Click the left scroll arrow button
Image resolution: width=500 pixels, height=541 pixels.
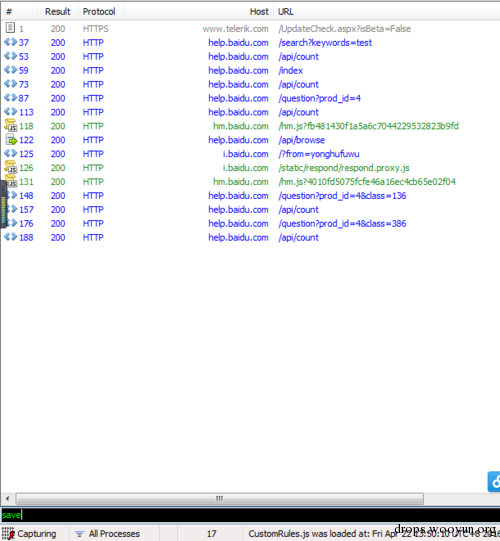[x=7, y=499]
